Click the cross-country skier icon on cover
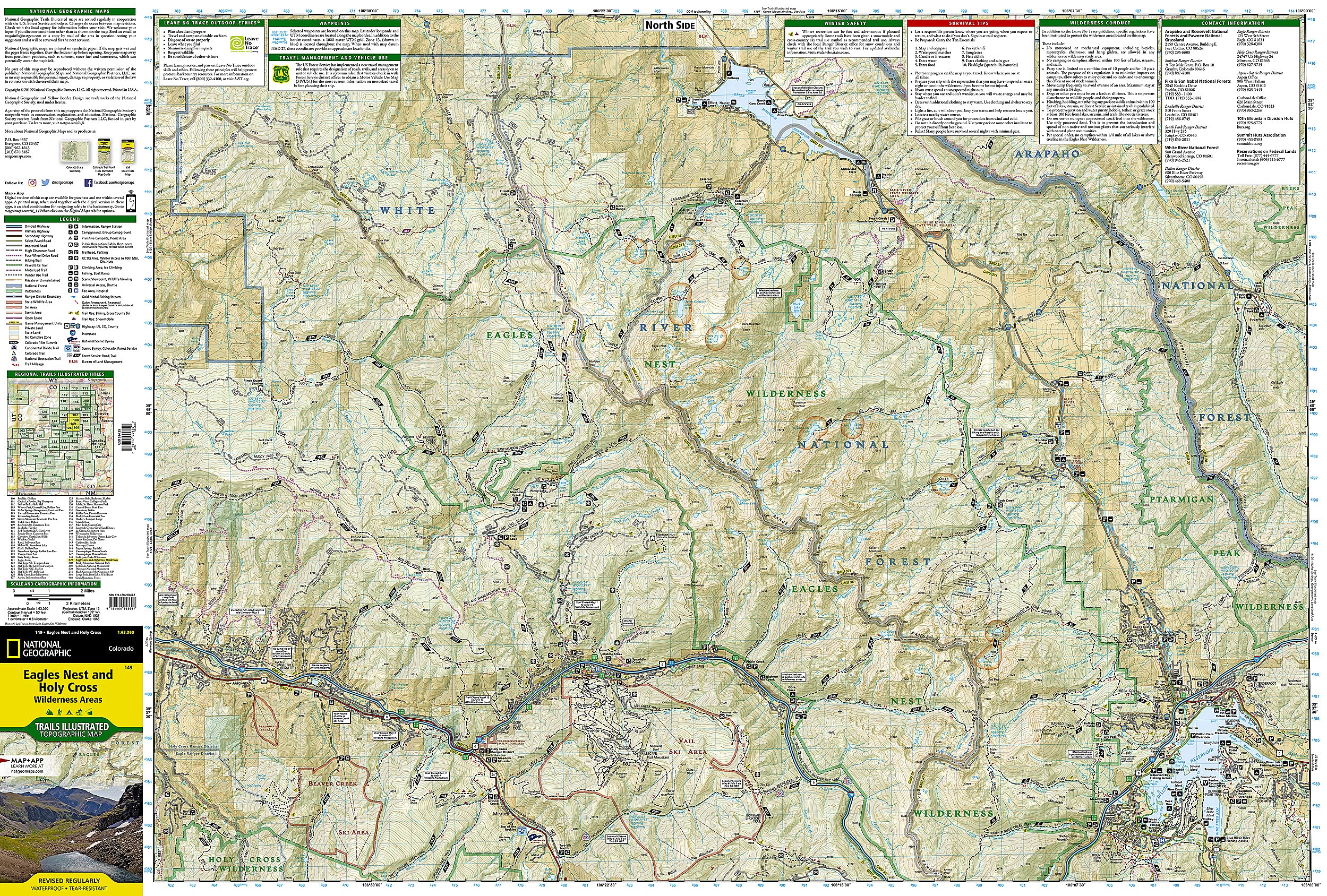1327x896 pixels. [x=79, y=713]
